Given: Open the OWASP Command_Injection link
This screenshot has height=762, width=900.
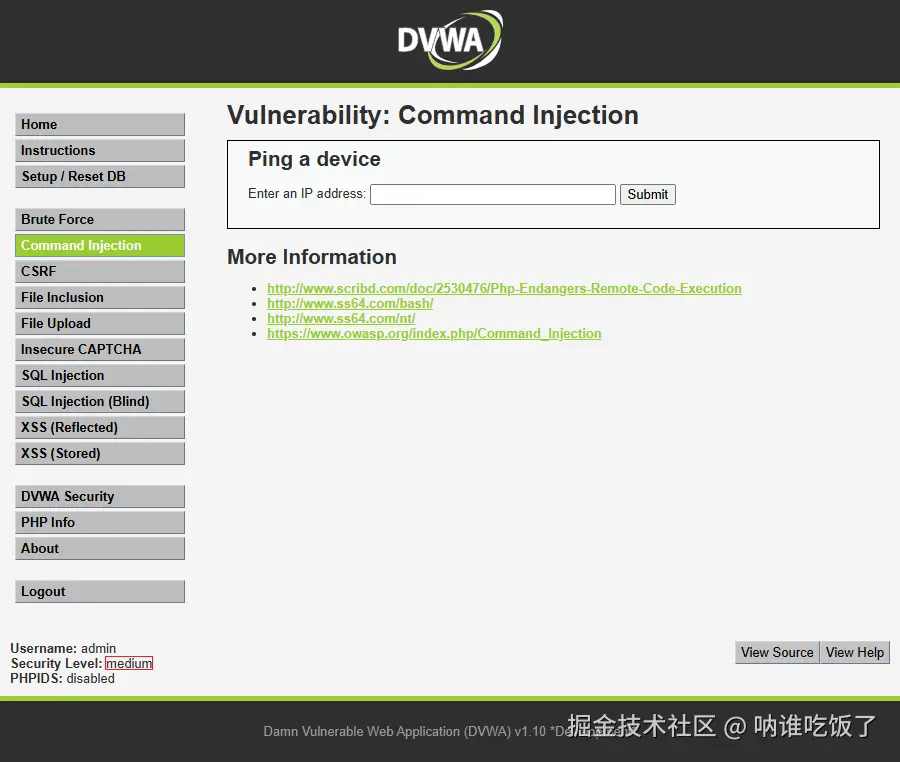Looking at the screenshot, I should tap(434, 333).
